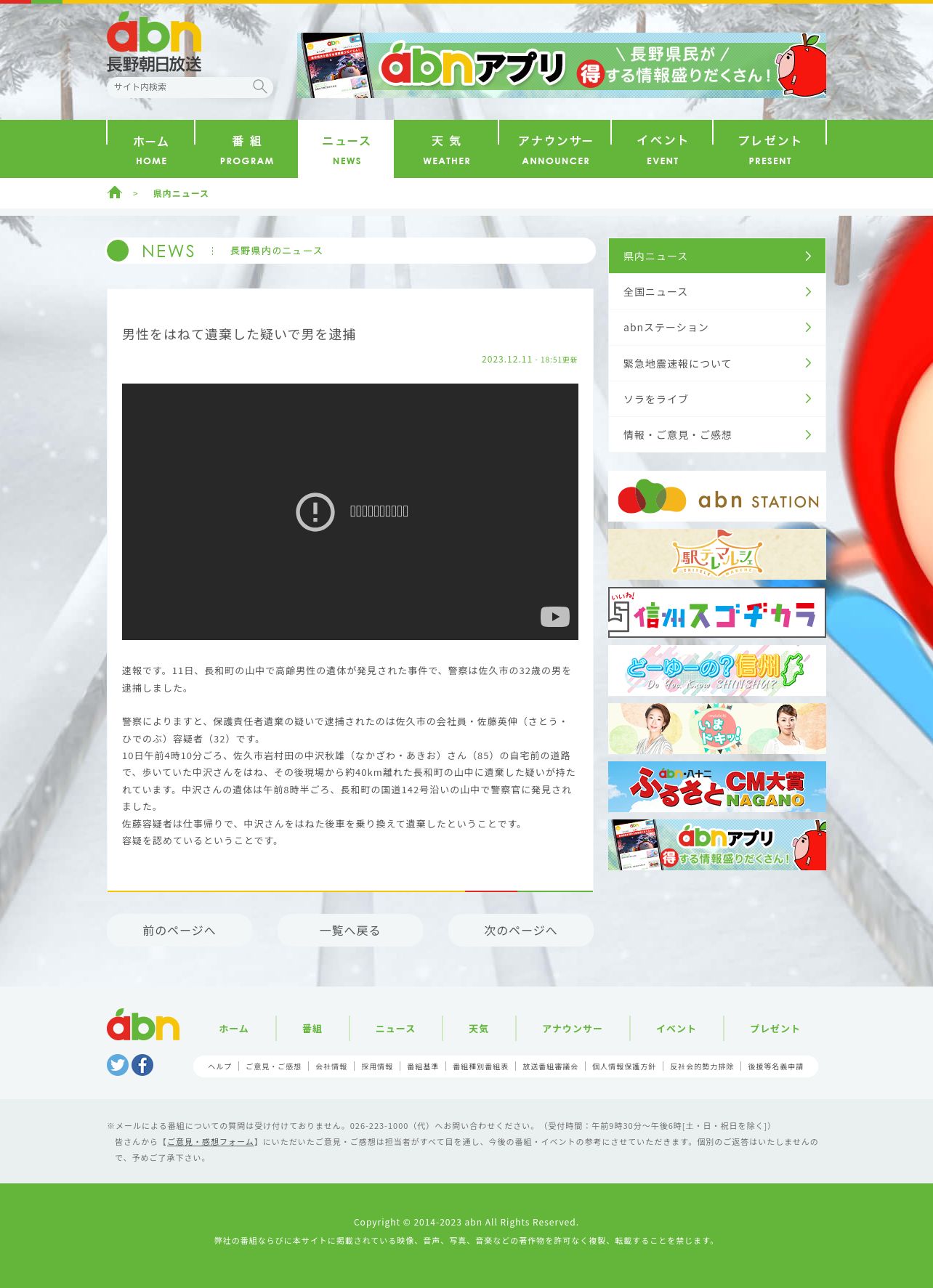Viewport: 933px width, 1288px height.
Task: Open the footer bar ご意見・ご感想 link
Action: [x=273, y=1066]
